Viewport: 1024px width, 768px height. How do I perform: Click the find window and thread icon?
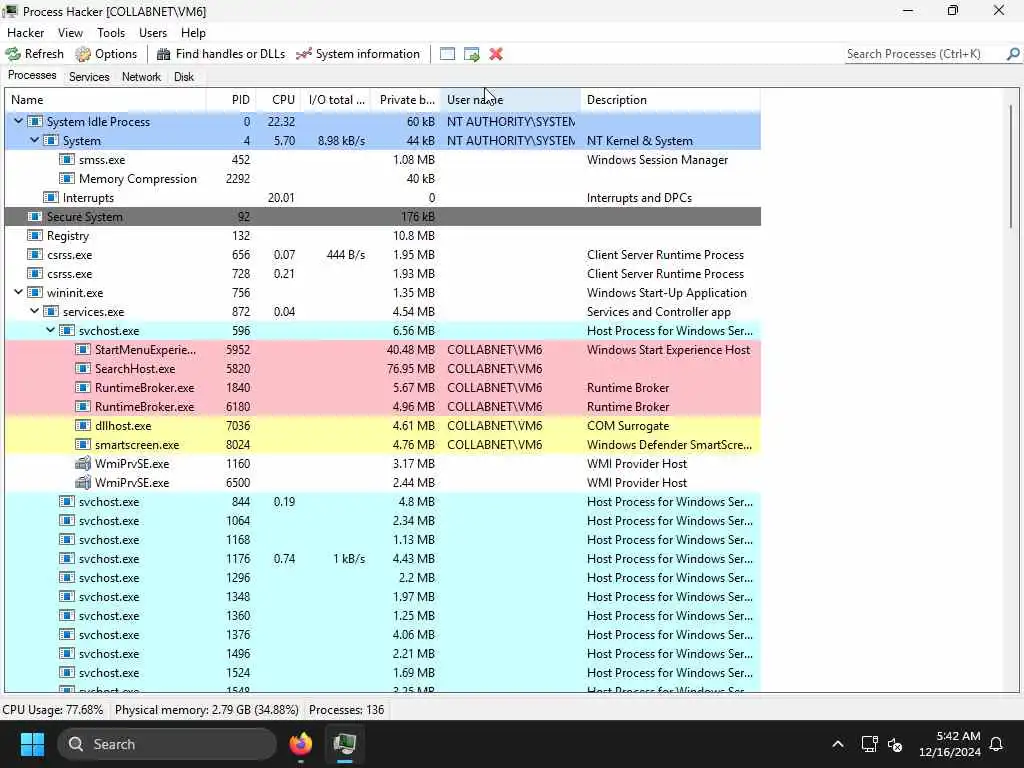pos(472,54)
